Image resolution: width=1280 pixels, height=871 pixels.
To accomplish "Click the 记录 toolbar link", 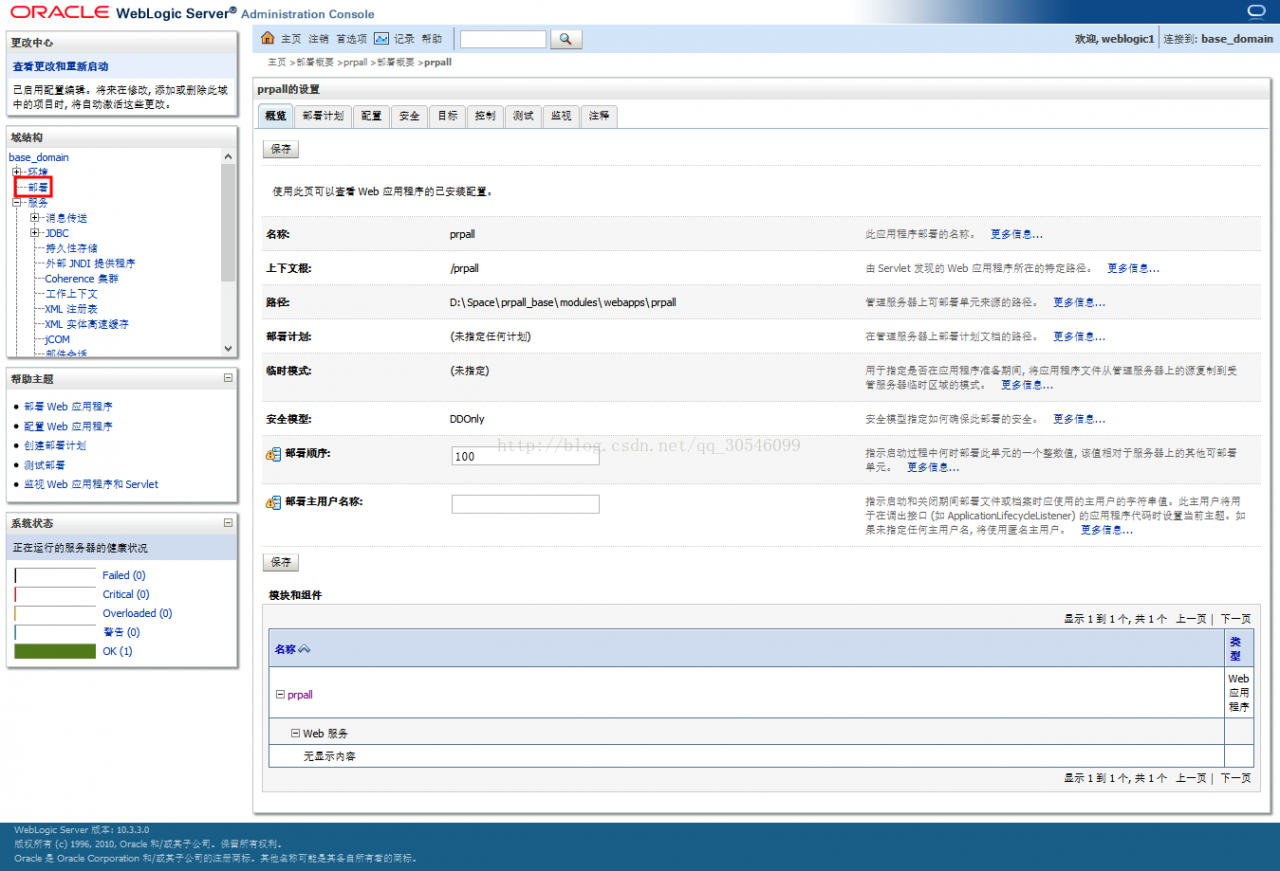I will (404, 39).
